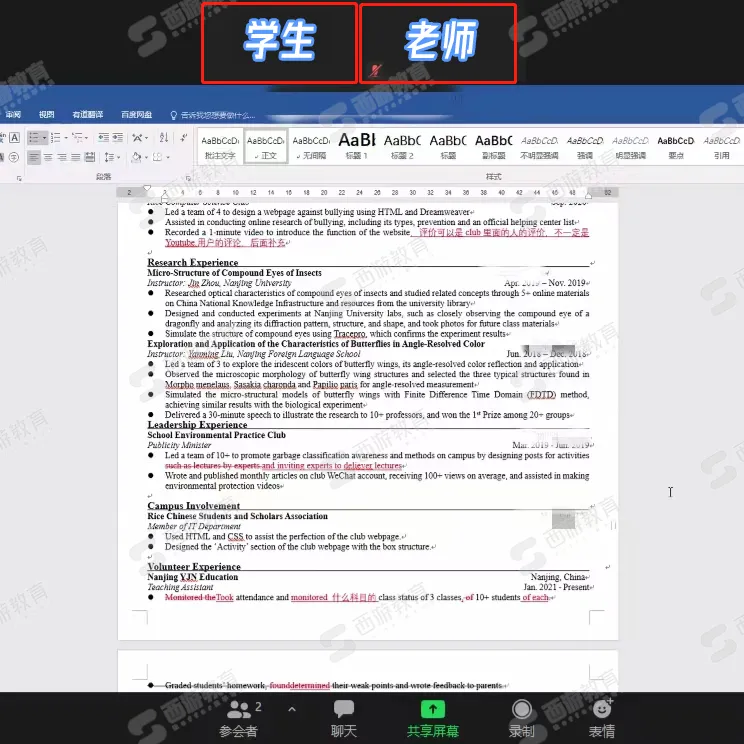This screenshot has width=744, height=744.
Task: Click the shading paint bucket
Action: [x=136, y=157]
